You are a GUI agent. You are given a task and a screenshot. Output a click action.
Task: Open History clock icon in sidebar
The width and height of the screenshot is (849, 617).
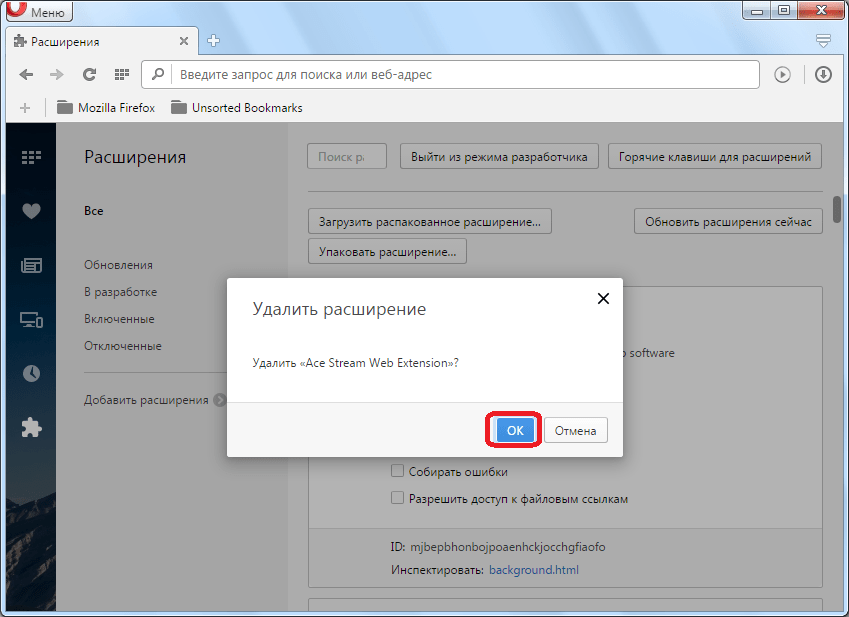pos(31,373)
